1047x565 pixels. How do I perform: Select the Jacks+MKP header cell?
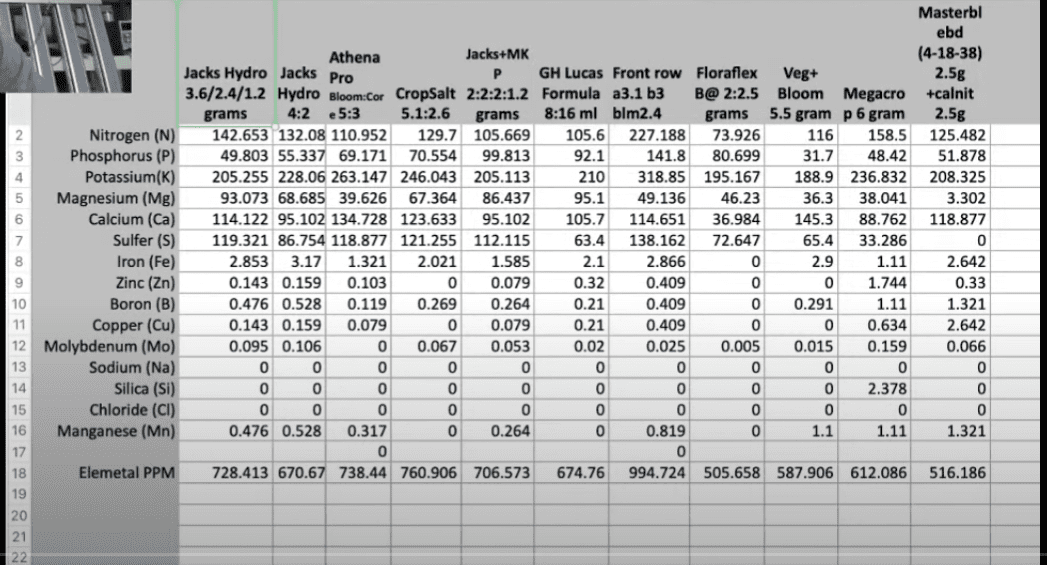497,62
